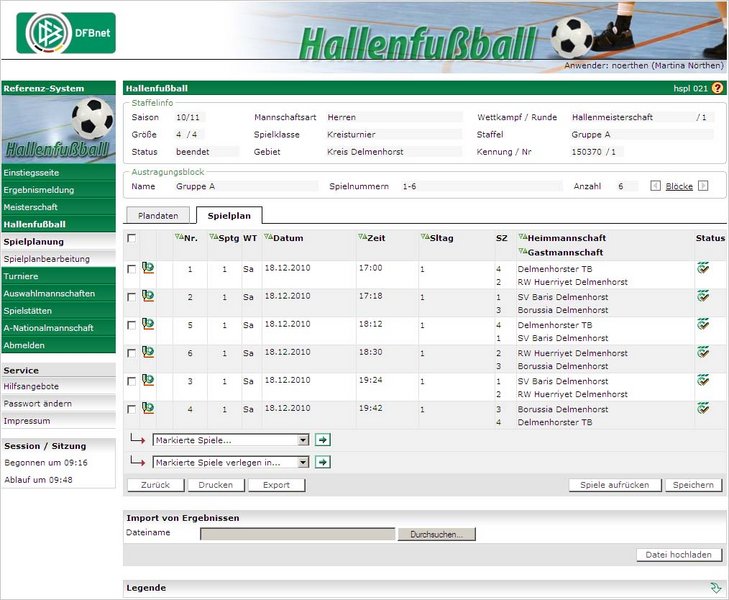Click the Dateiname input field
729x600 pixels.
(x=297, y=534)
